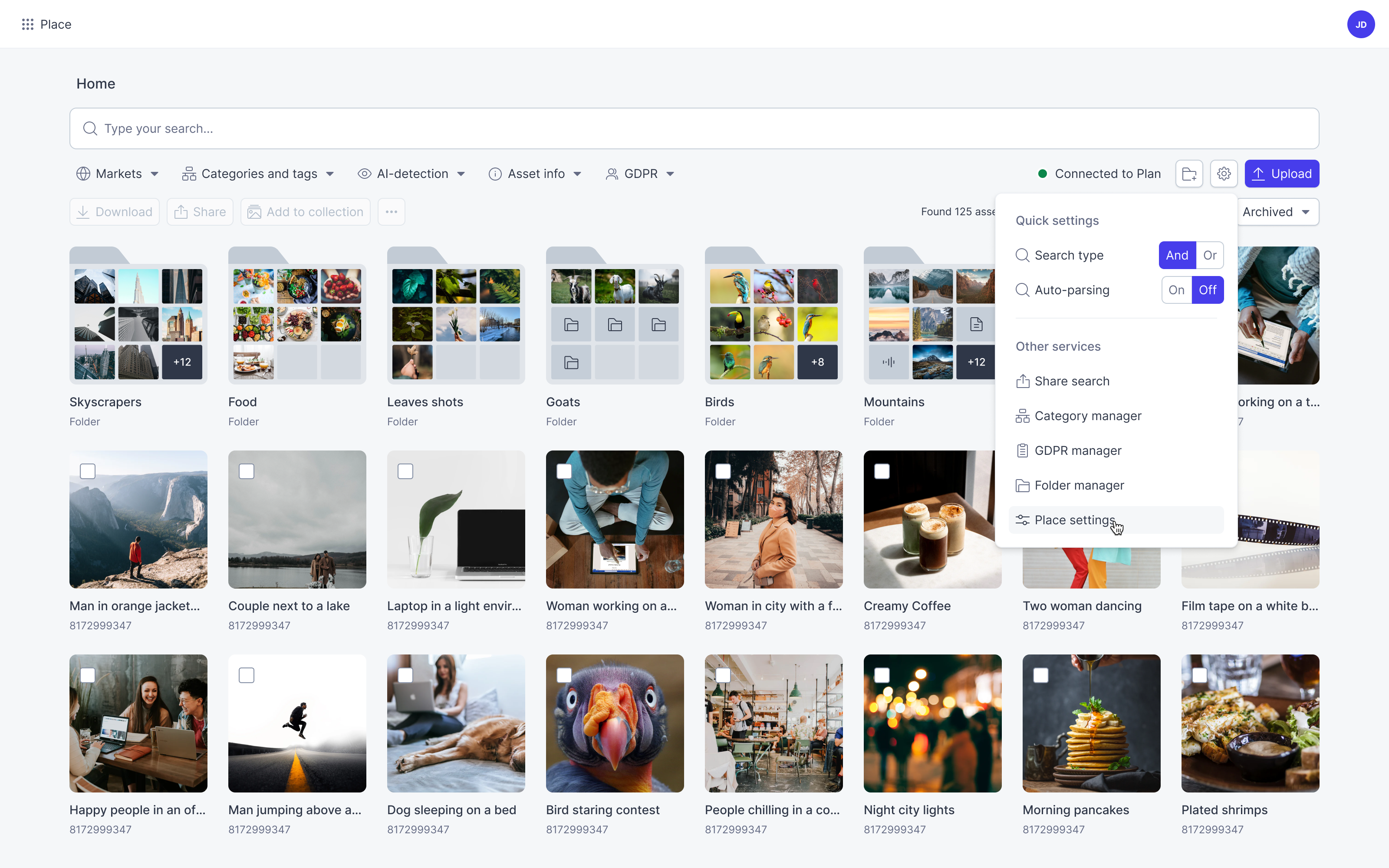Click the green connection status dot

click(x=1042, y=174)
